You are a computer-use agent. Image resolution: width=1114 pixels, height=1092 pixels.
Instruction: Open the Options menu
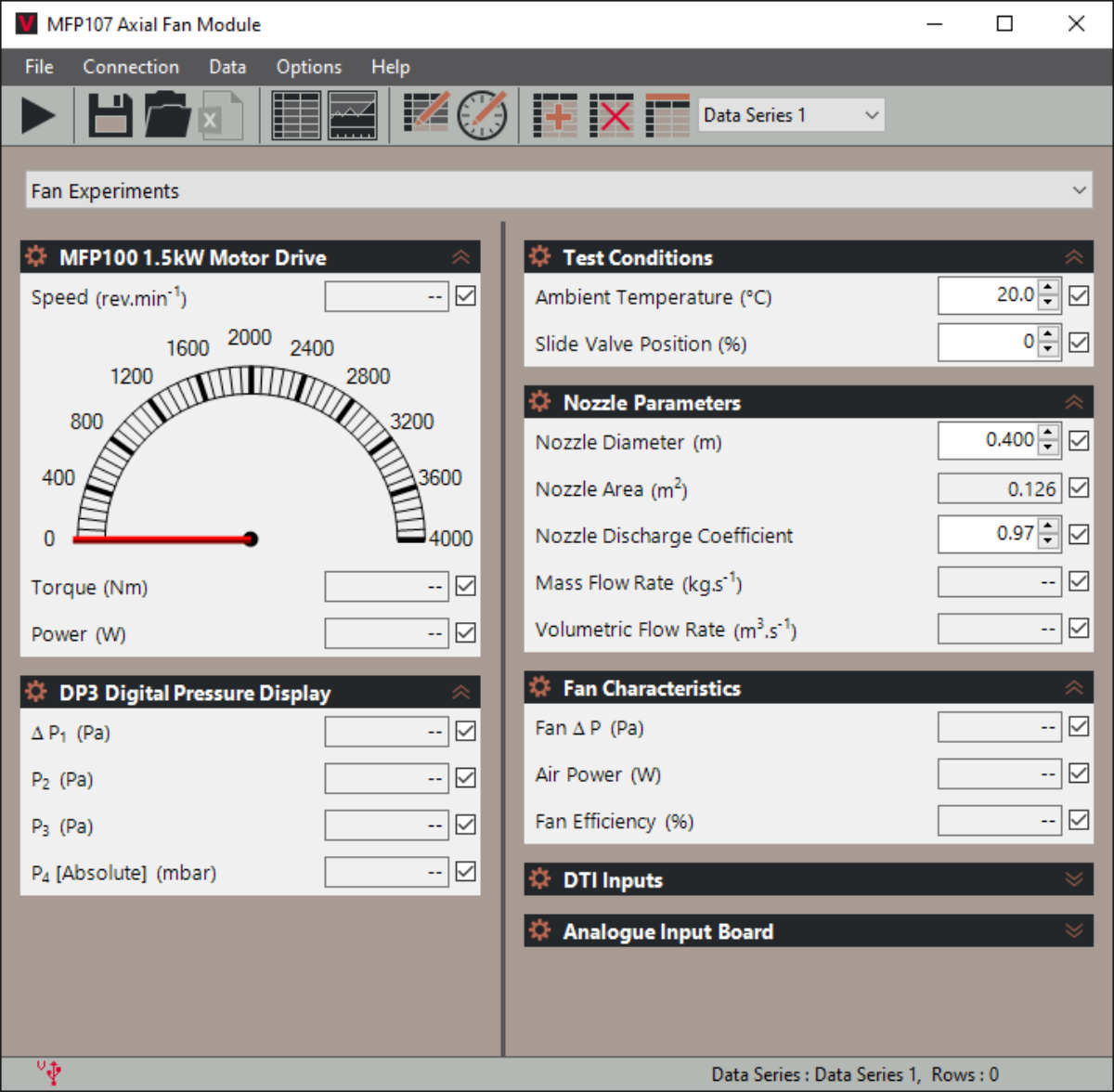(x=308, y=67)
